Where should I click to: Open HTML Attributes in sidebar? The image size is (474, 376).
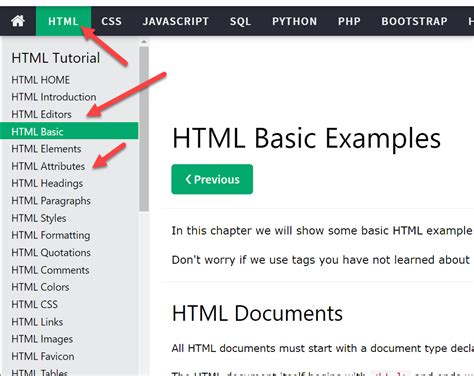click(48, 166)
